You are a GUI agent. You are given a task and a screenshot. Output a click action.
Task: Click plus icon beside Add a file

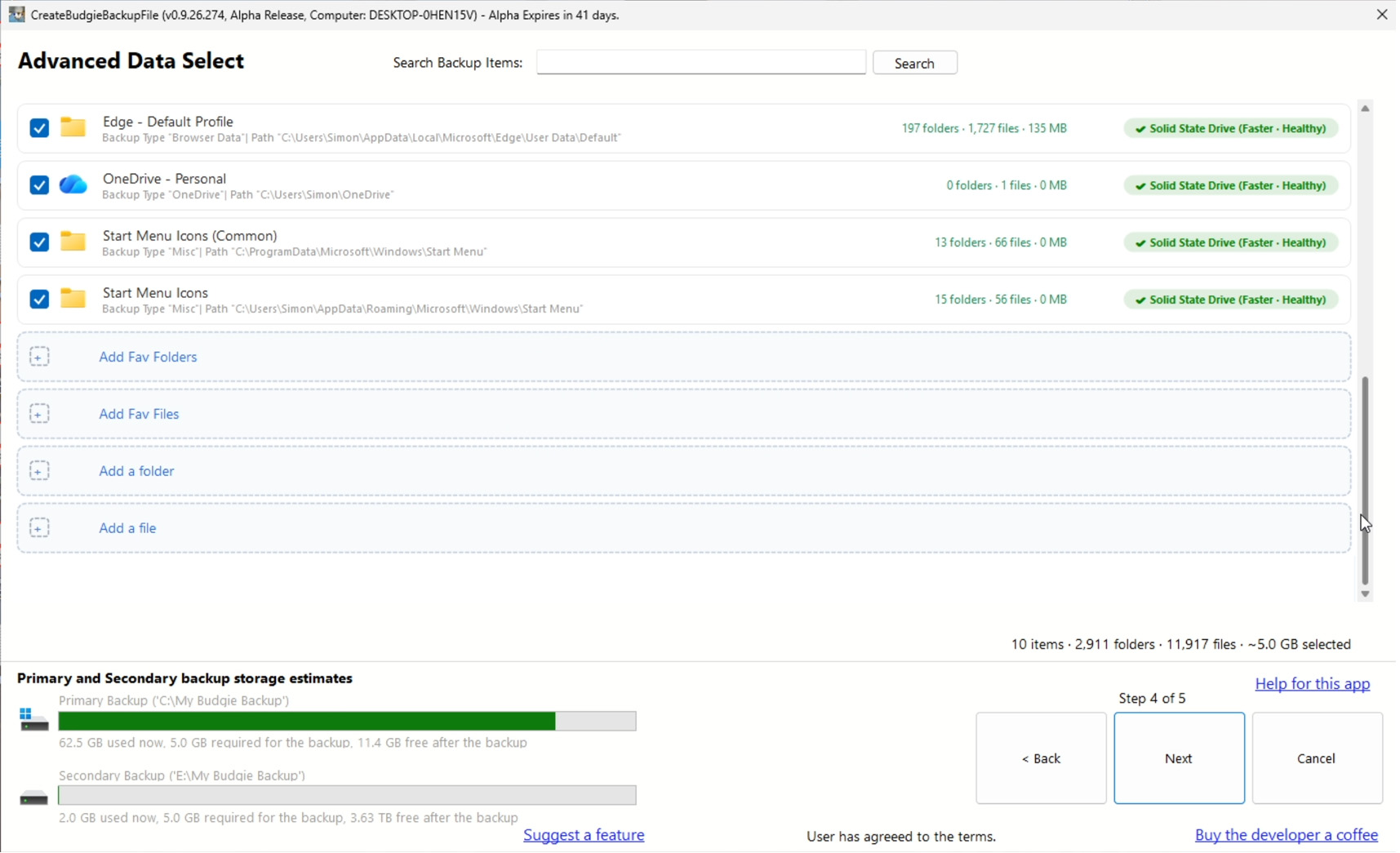coord(39,528)
